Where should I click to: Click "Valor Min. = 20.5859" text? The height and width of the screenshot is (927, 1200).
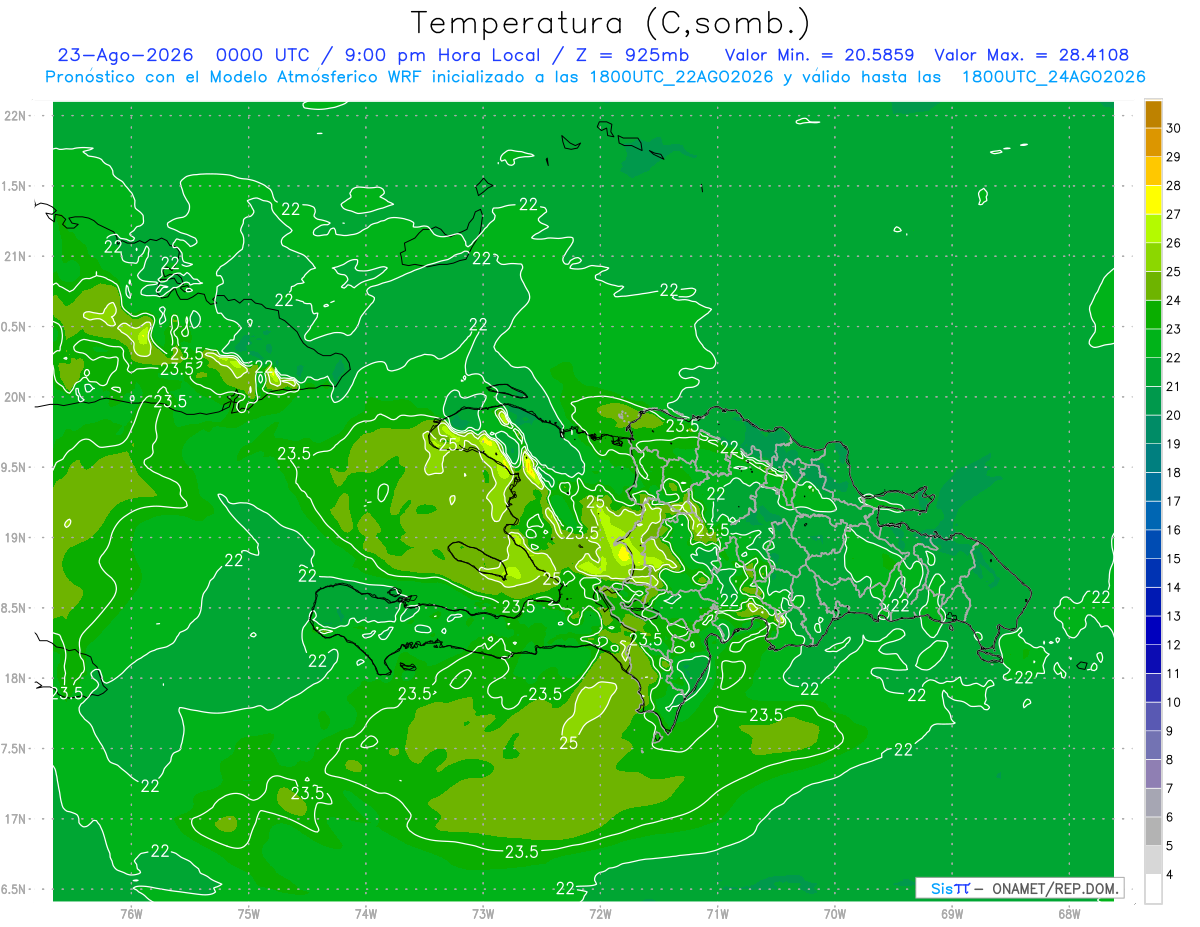pyautogui.click(x=820, y=56)
